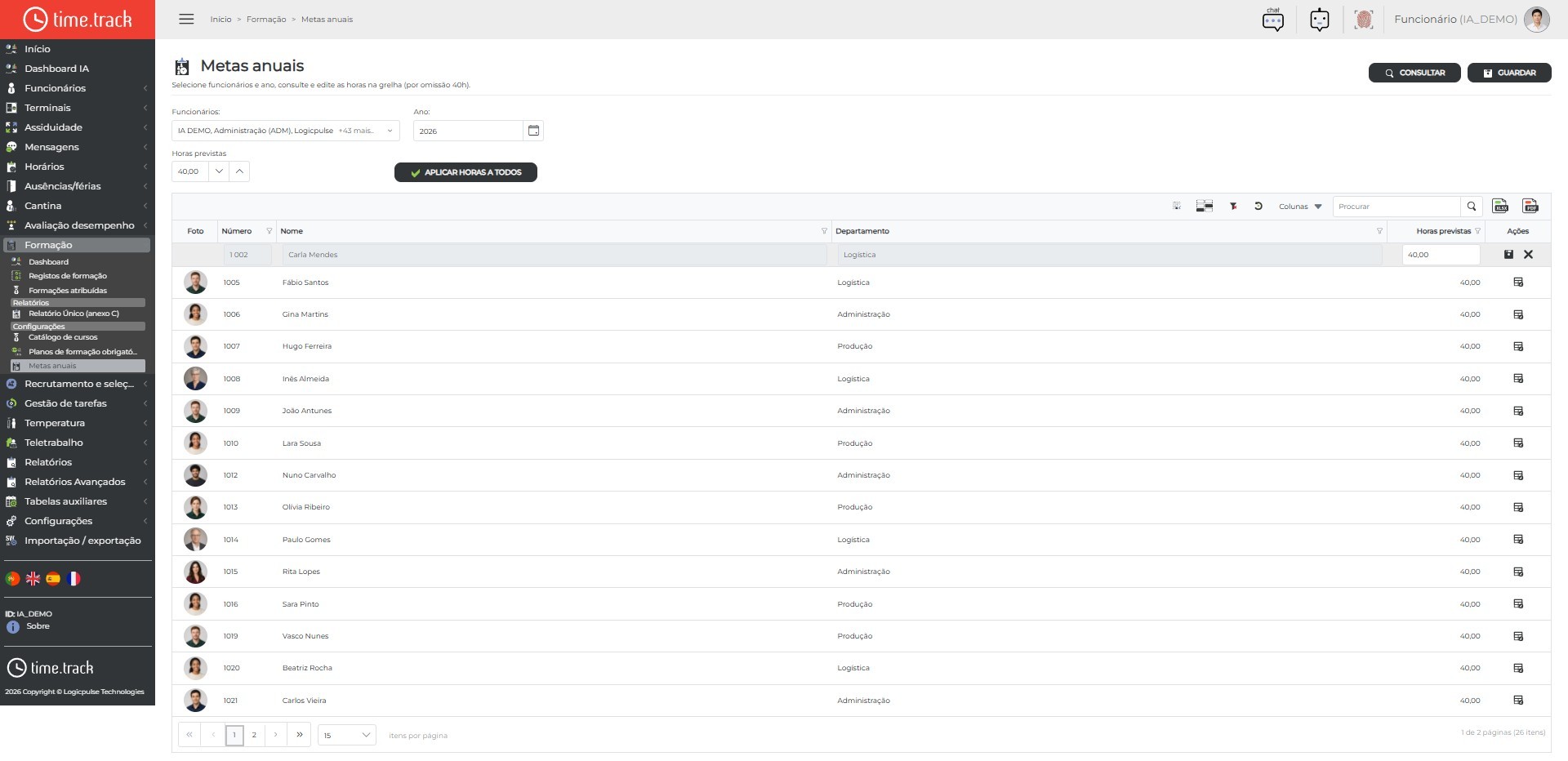Open the items per page dropdown
The width and height of the screenshot is (1568, 761).
(x=347, y=735)
